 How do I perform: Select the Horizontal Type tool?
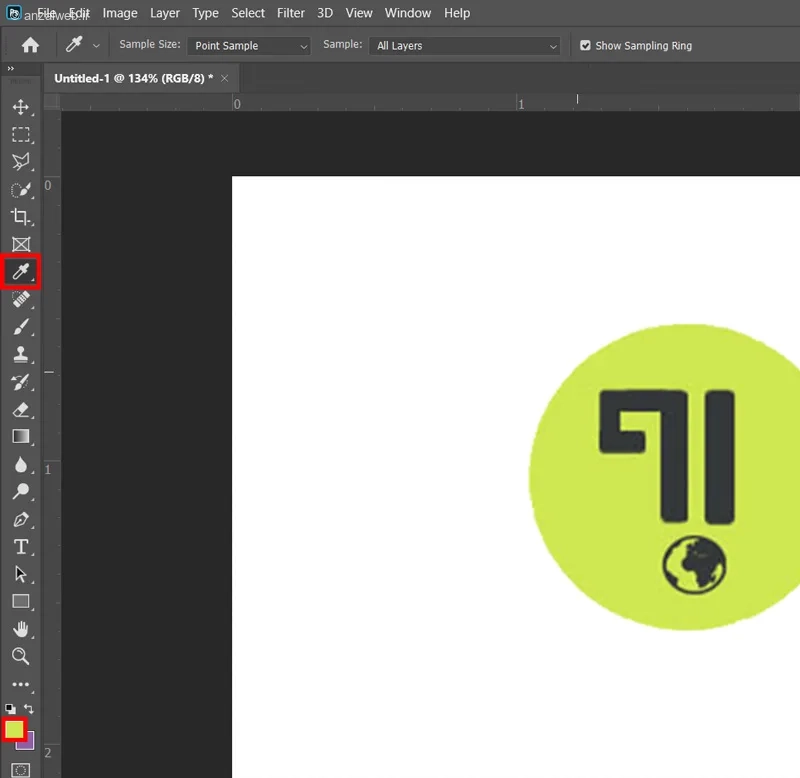point(20,547)
